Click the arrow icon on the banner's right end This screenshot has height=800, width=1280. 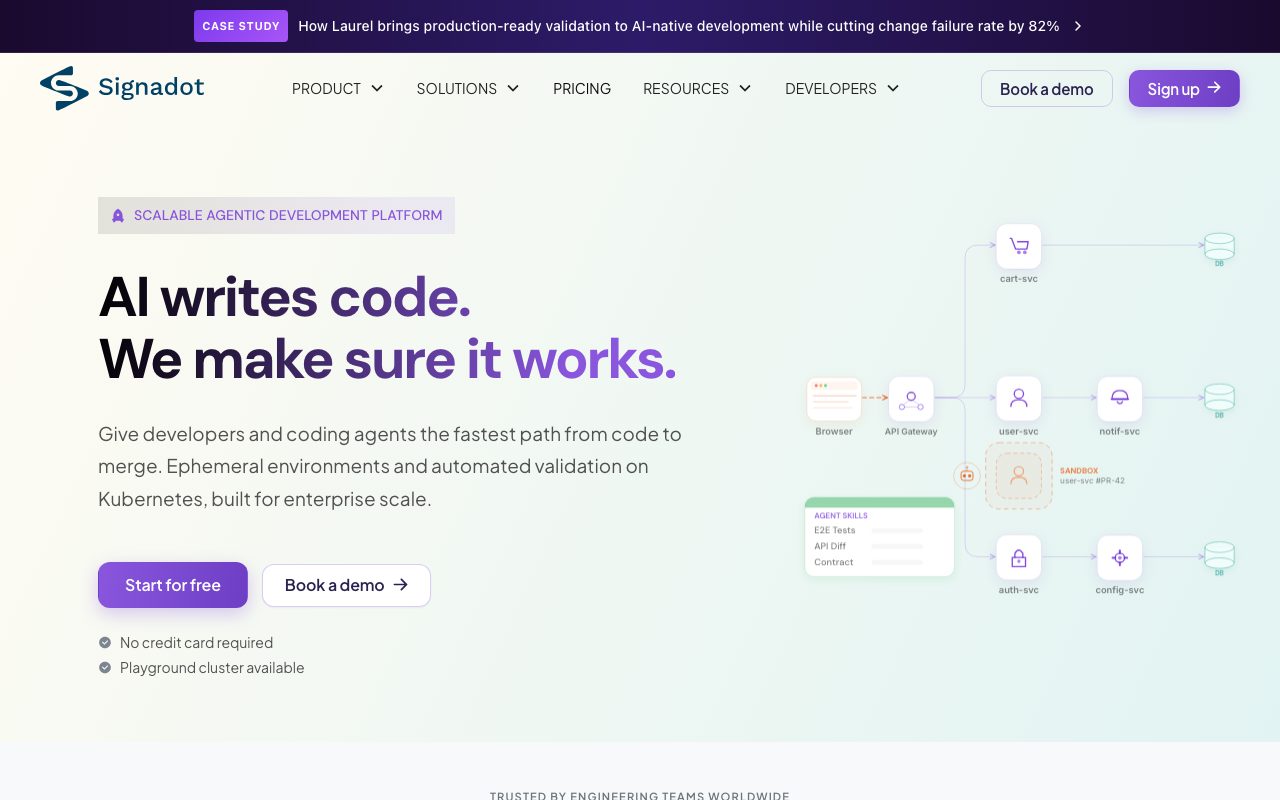[x=1078, y=26]
